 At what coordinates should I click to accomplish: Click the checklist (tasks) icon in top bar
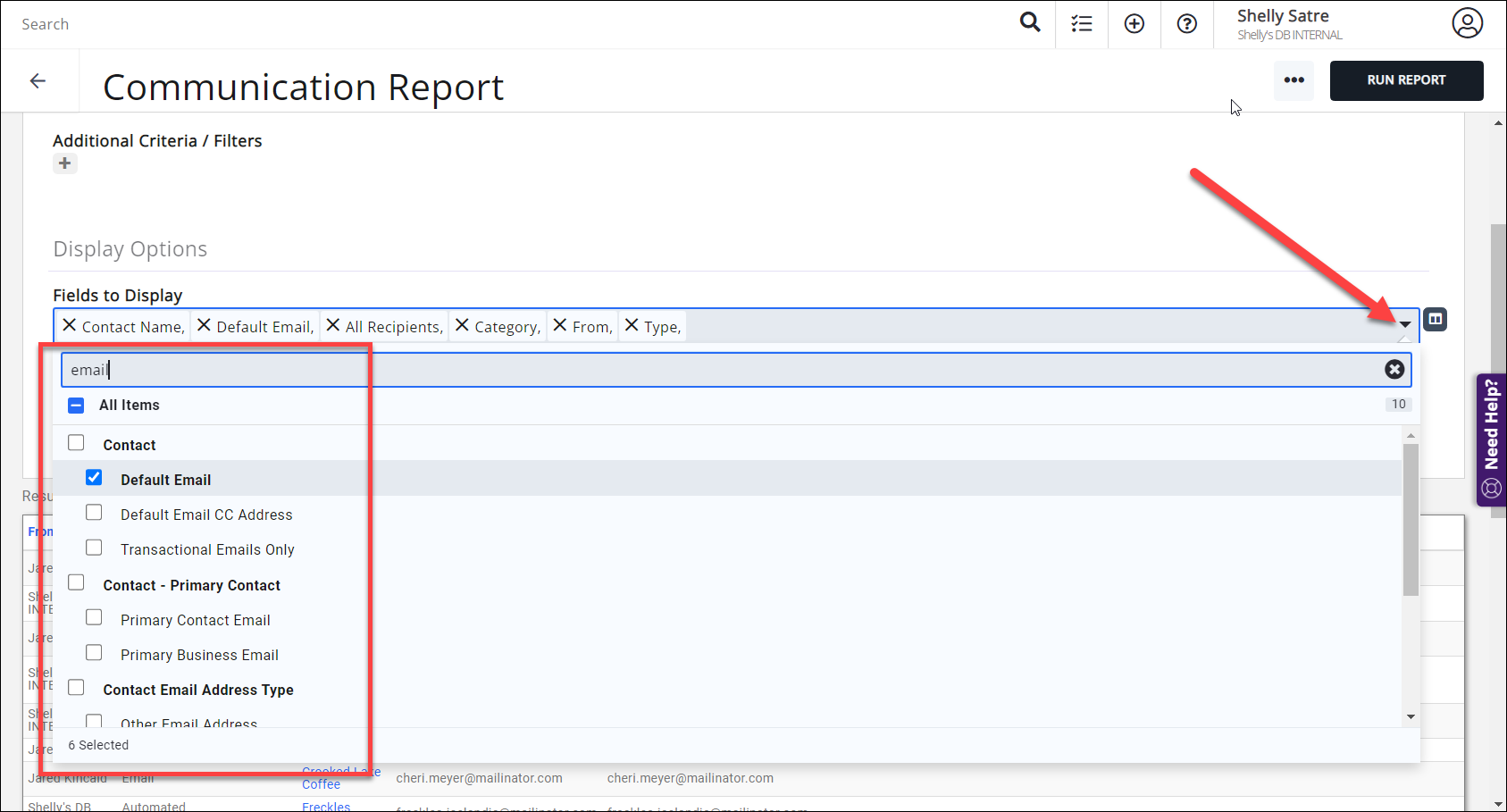1081,22
